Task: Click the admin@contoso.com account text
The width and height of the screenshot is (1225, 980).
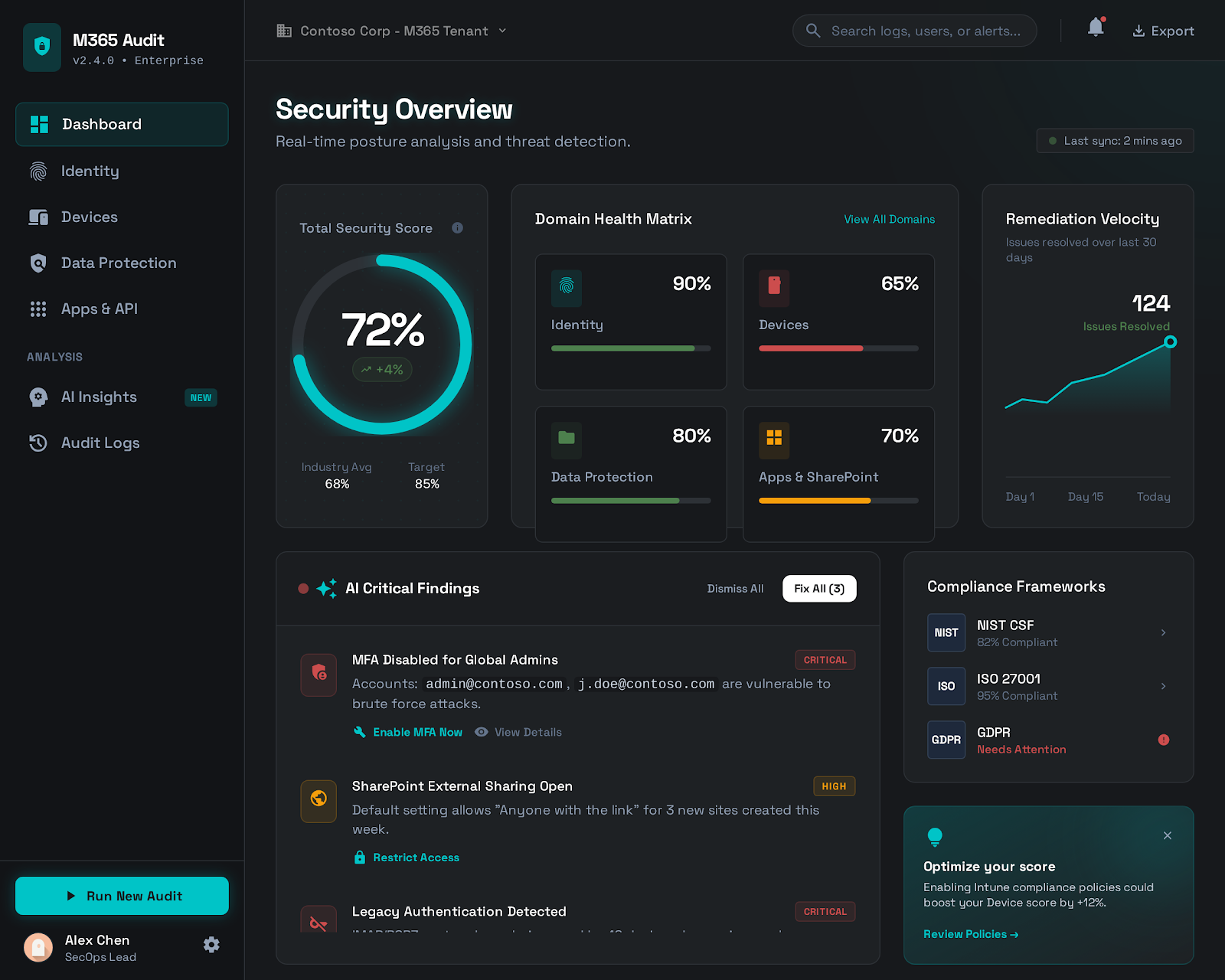Action: click(494, 684)
